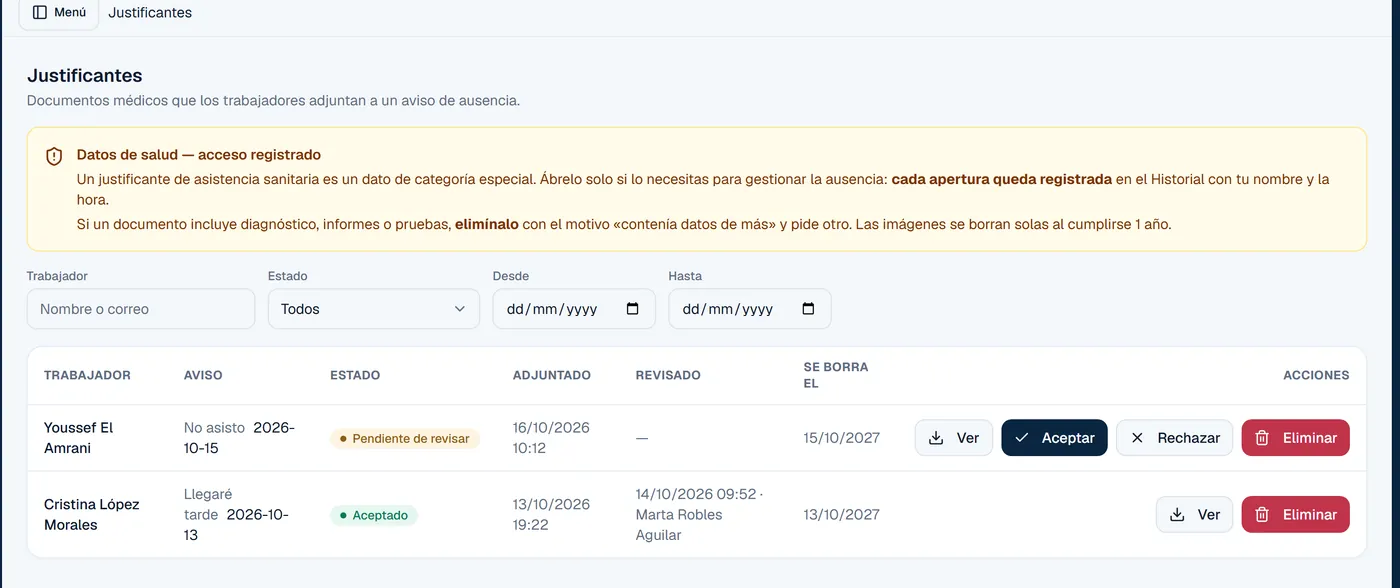The height and width of the screenshot is (588, 1400).
Task: Click the page subtitle Documentos médicos text
Action: (x=273, y=101)
